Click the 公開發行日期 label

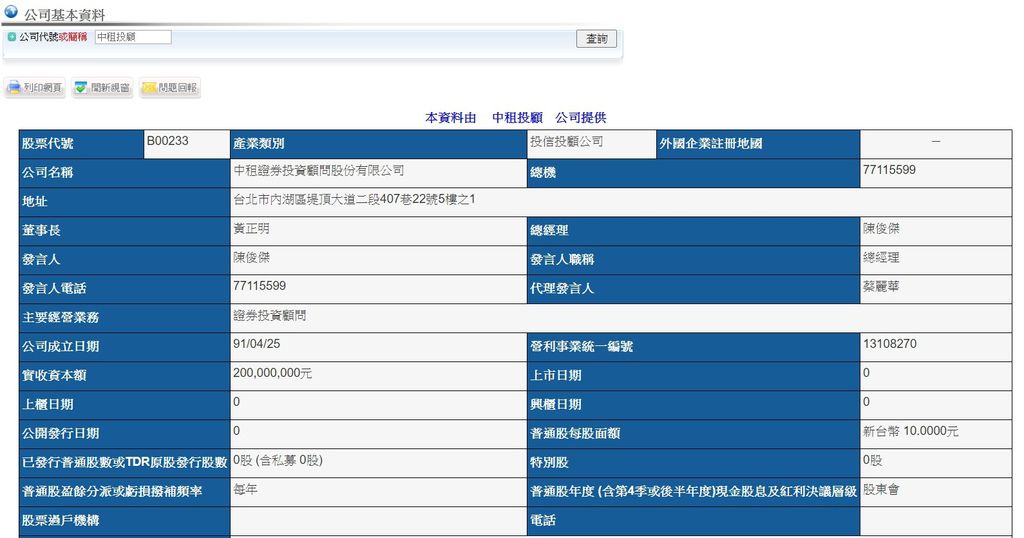[60, 434]
